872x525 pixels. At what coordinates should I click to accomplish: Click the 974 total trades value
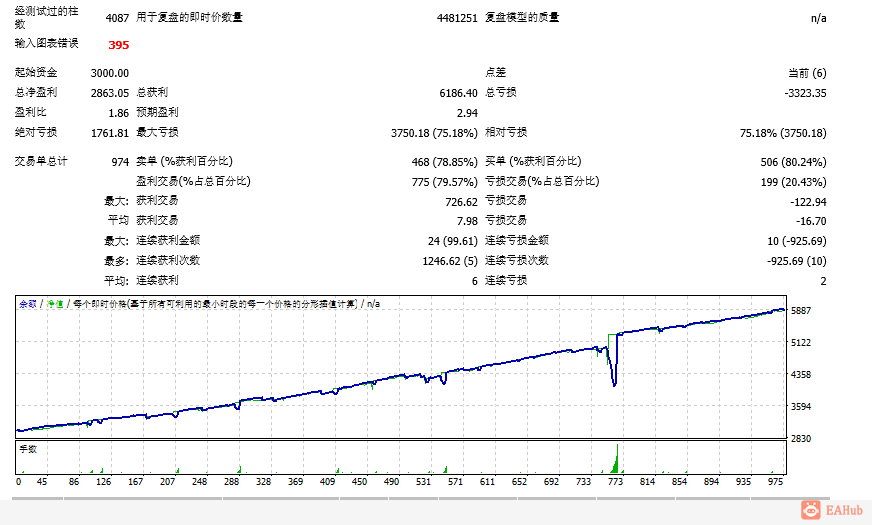coord(120,162)
